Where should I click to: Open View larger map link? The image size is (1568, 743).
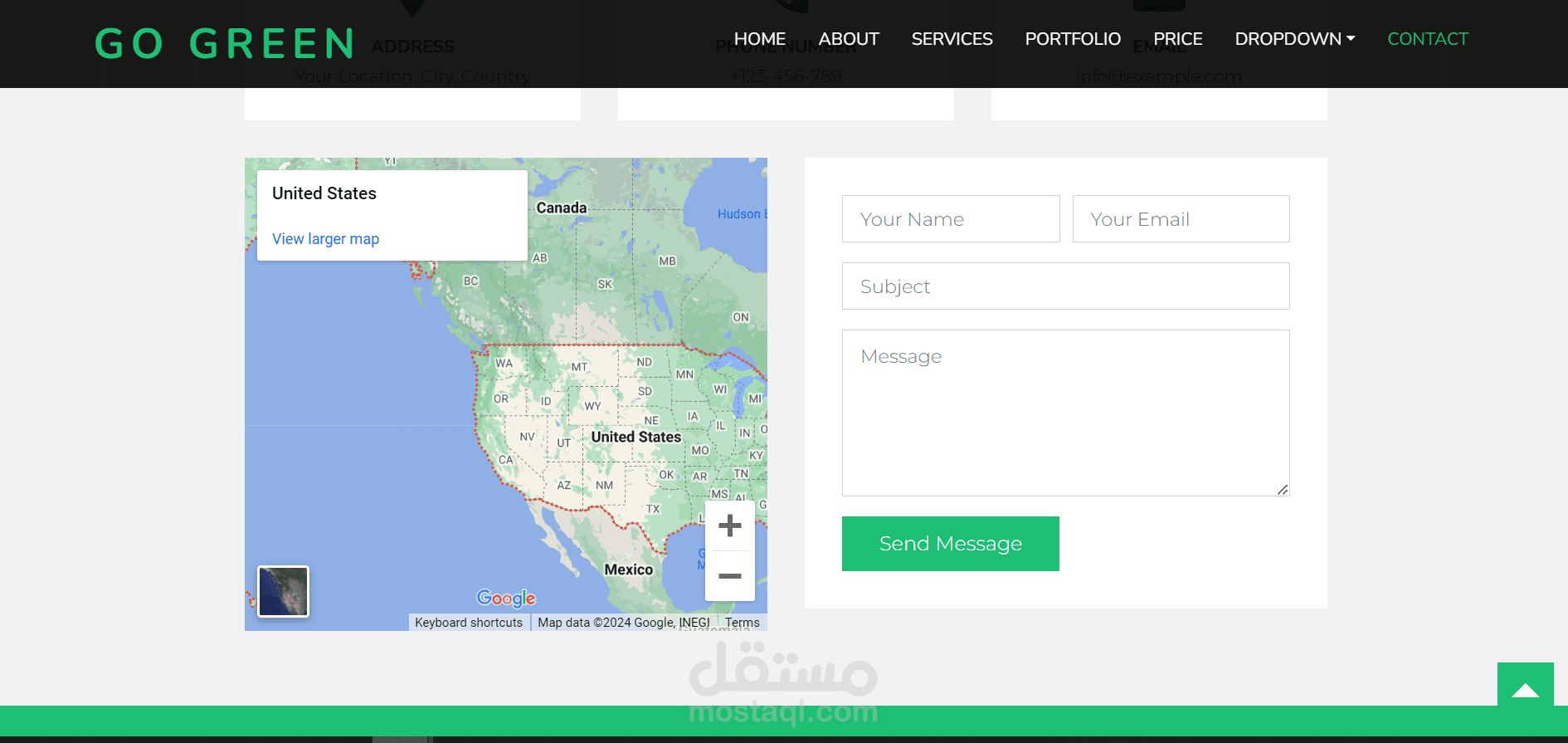325,239
